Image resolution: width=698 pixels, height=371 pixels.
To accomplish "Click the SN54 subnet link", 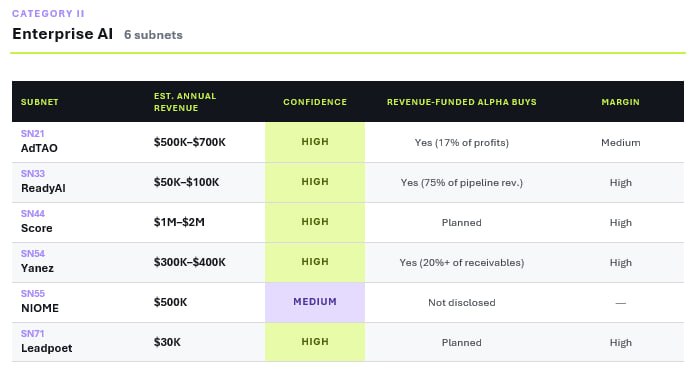I will click(33, 254).
